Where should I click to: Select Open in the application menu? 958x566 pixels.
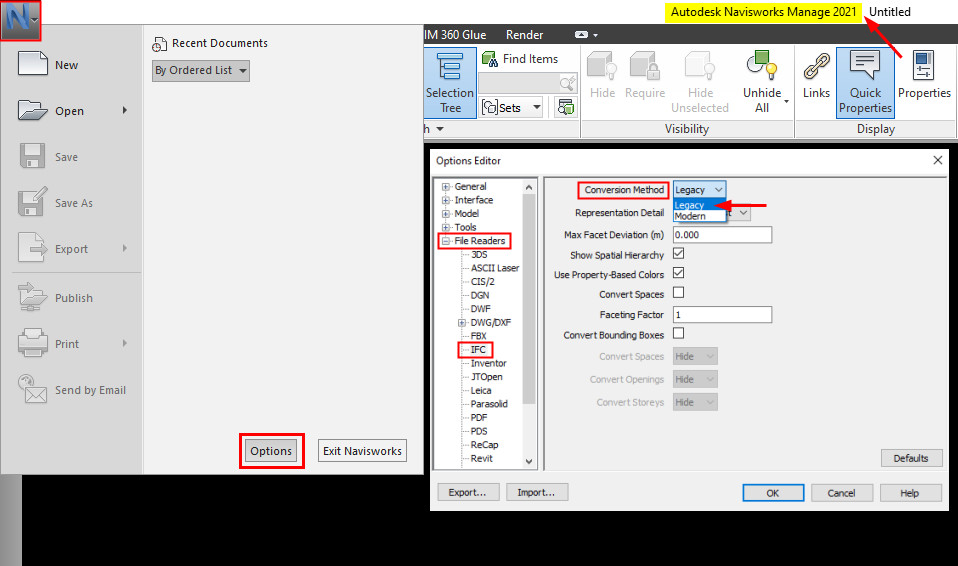pos(71,111)
